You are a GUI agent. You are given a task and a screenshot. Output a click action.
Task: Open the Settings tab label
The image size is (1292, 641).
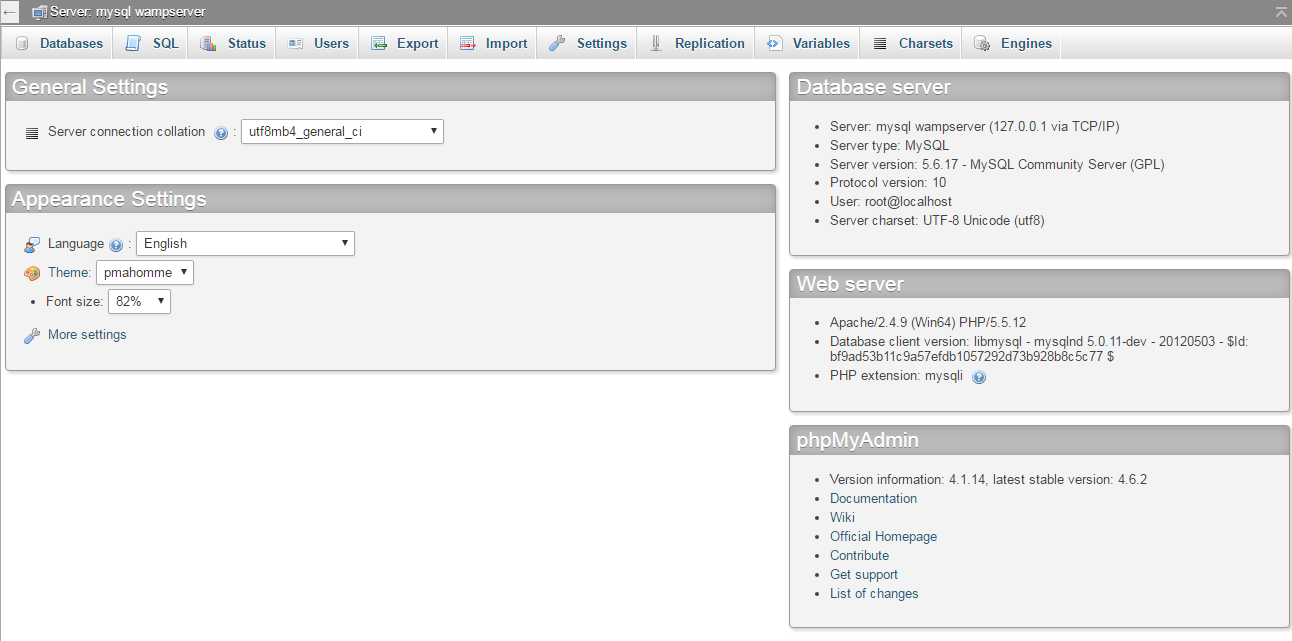(x=602, y=43)
